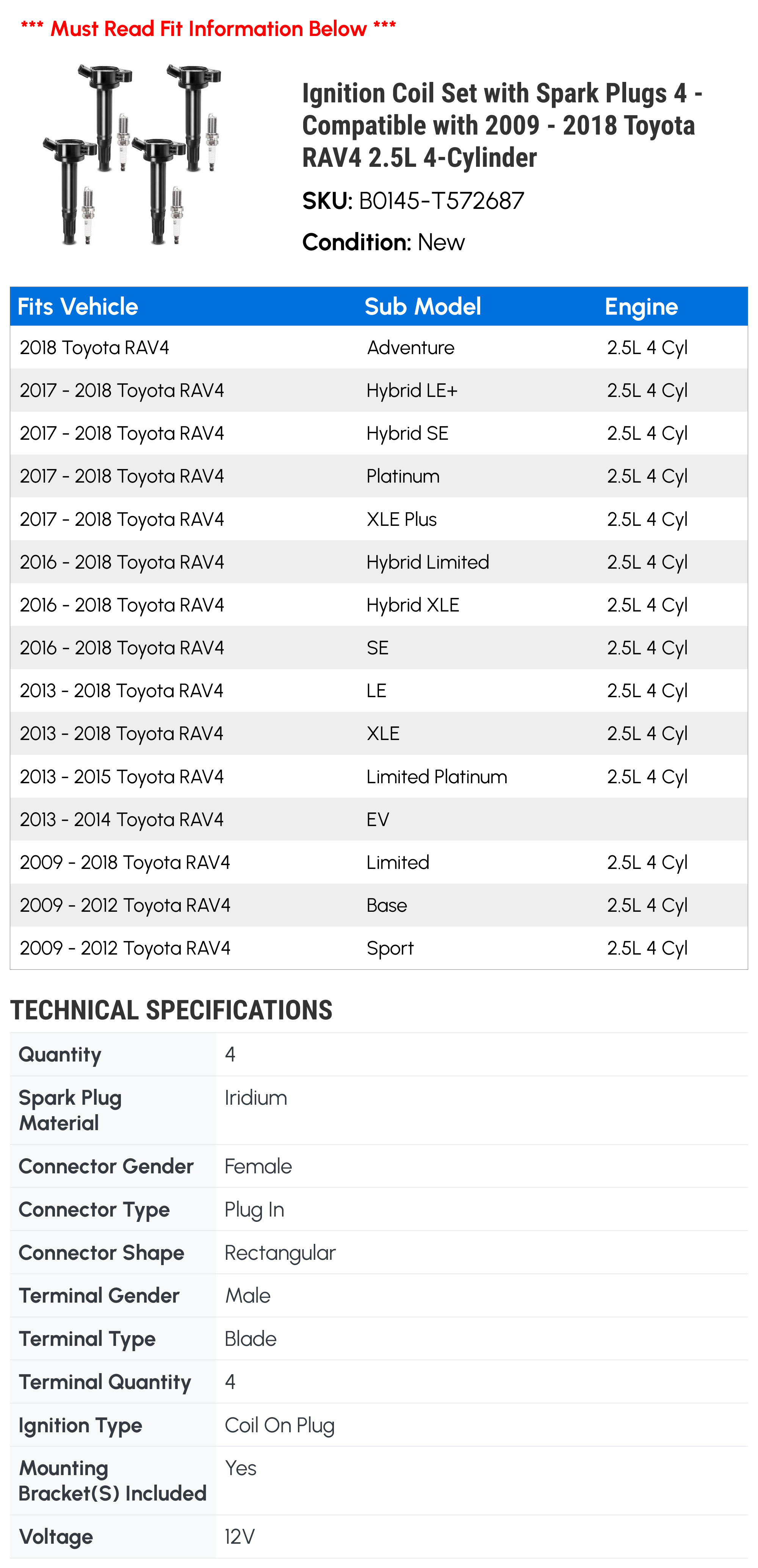The image size is (758, 1568).
Task: Click the Connector Shape Rectangular value
Action: coord(280,1252)
